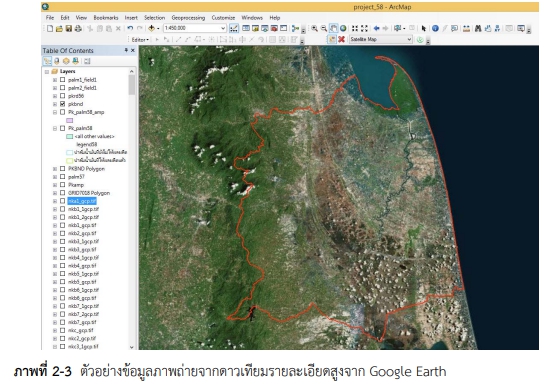The height and width of the screenshot is (388, 548).
Task: Save the map document
Action: pos(69,29)
